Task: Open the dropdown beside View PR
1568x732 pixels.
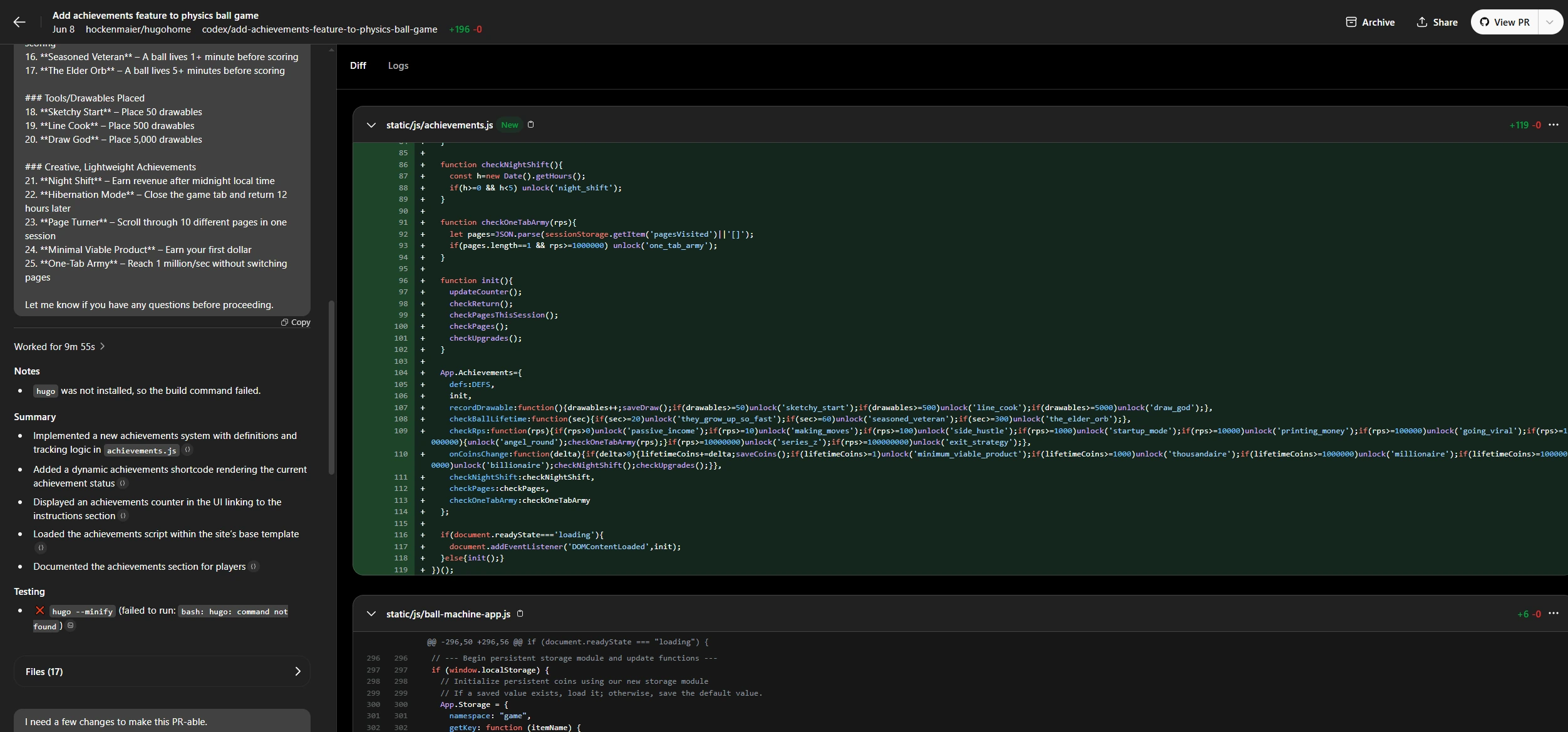Action: [1550, 22]
